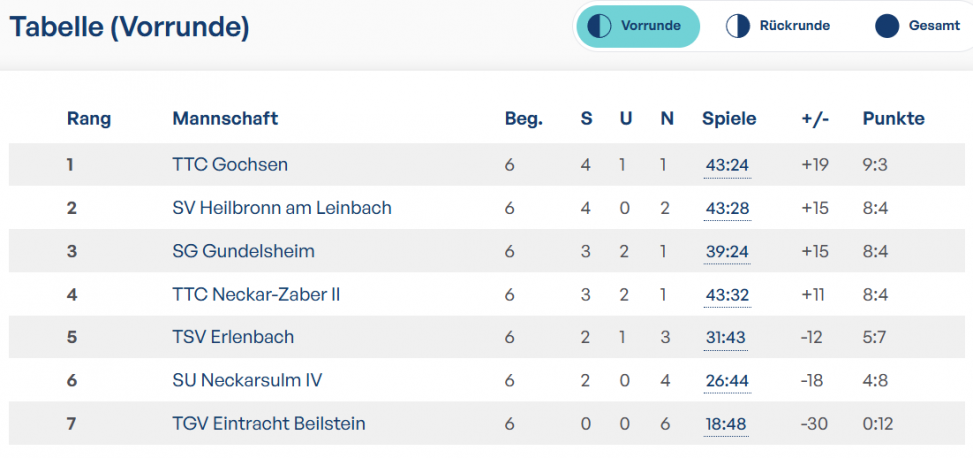The image size is (973, 458).
Task: Click the full circle icon beside Gesamt
Action: coord(887,27)
